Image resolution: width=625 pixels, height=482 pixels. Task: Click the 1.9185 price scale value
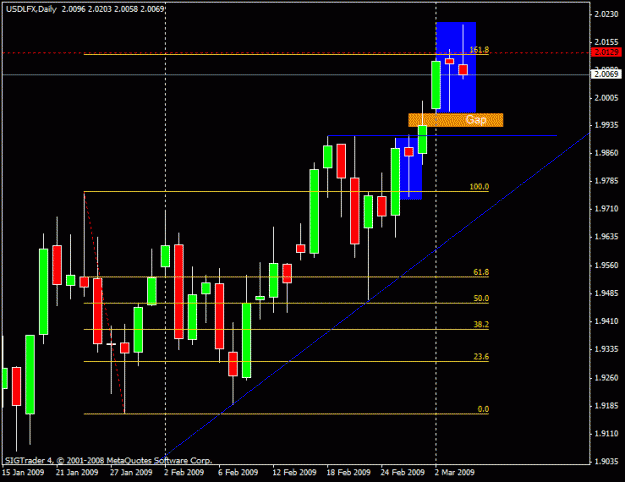pyautogui.click(x=607, y=406)
